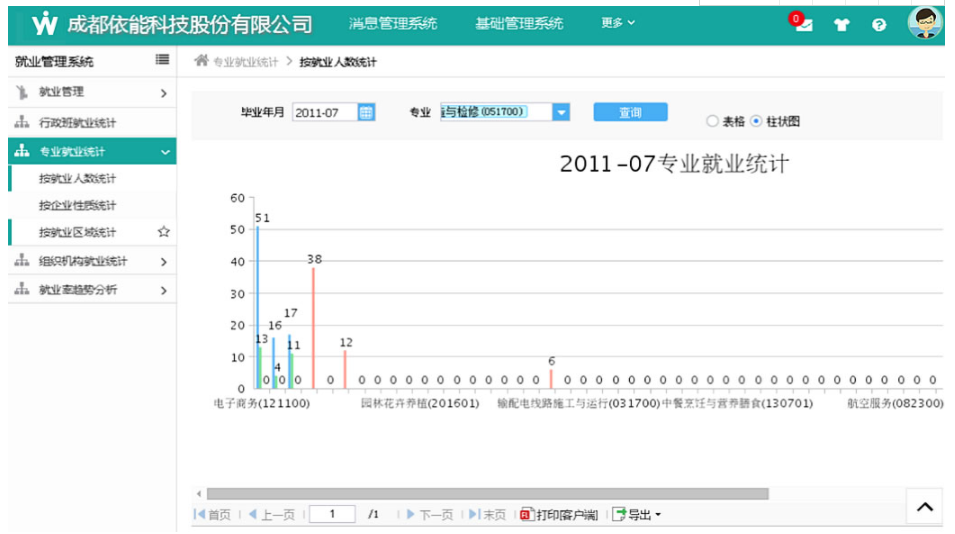Click the horizontal scrollbar thumb

click(x=487, y=493)
